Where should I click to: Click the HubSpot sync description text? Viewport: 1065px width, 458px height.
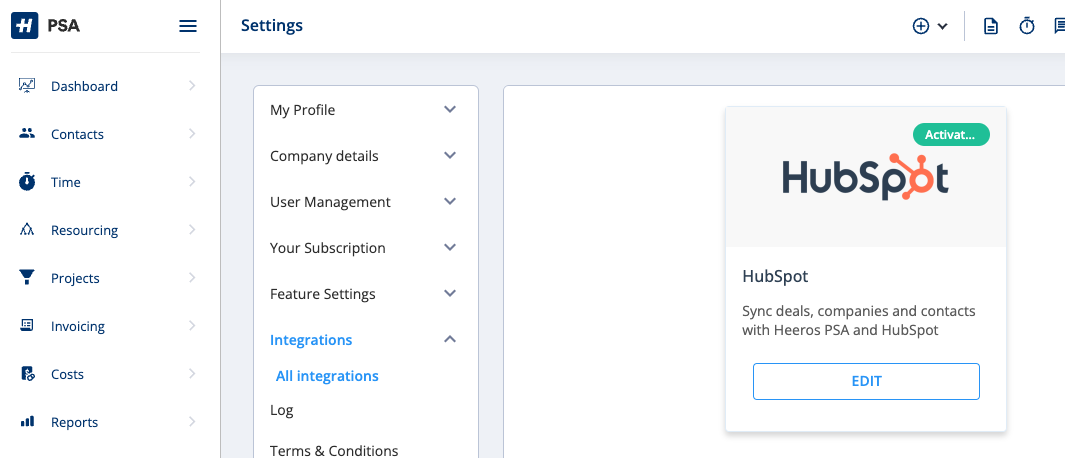pos(859,321)
